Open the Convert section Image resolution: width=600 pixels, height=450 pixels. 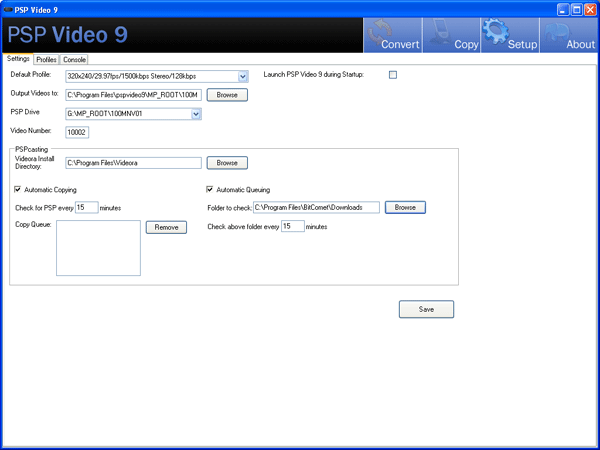[x=393, y=35]
